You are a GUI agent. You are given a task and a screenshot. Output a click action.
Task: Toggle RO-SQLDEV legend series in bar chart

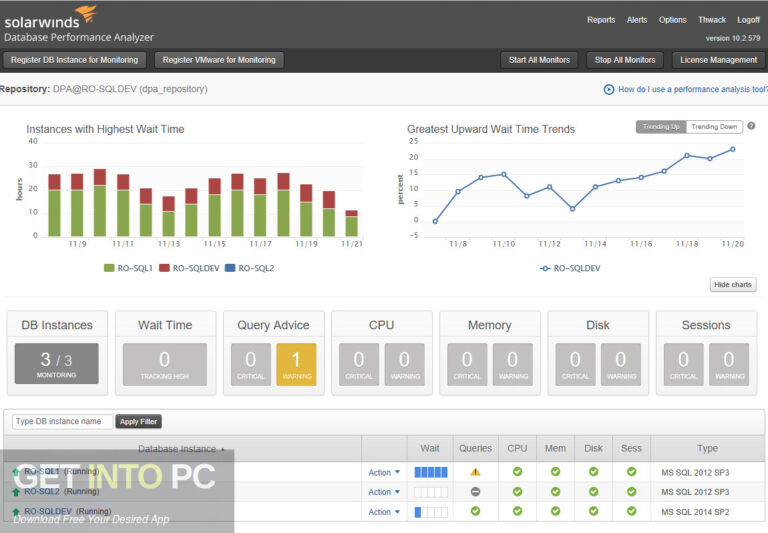(x=190, y=268)
